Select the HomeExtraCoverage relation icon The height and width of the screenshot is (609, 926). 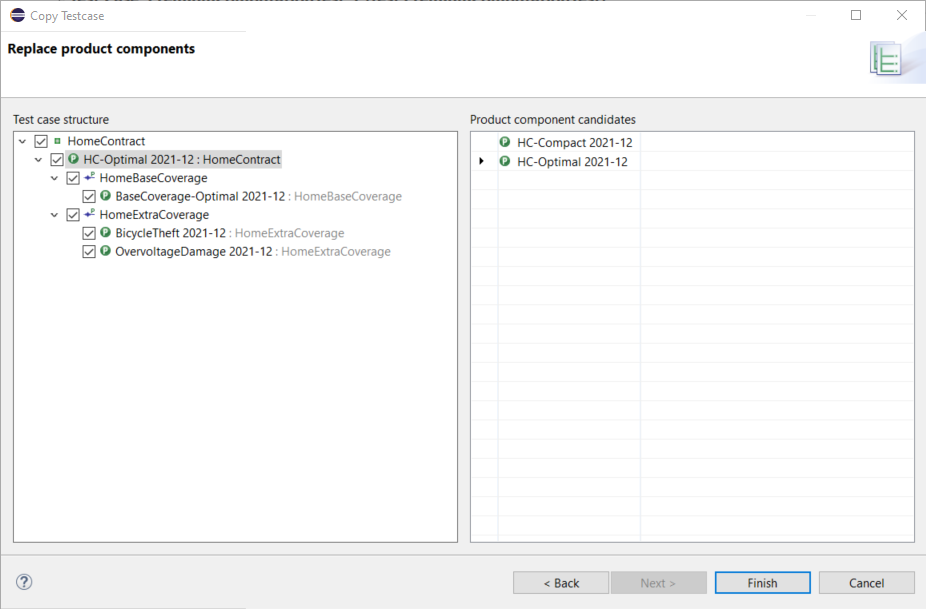click(89, 214)
